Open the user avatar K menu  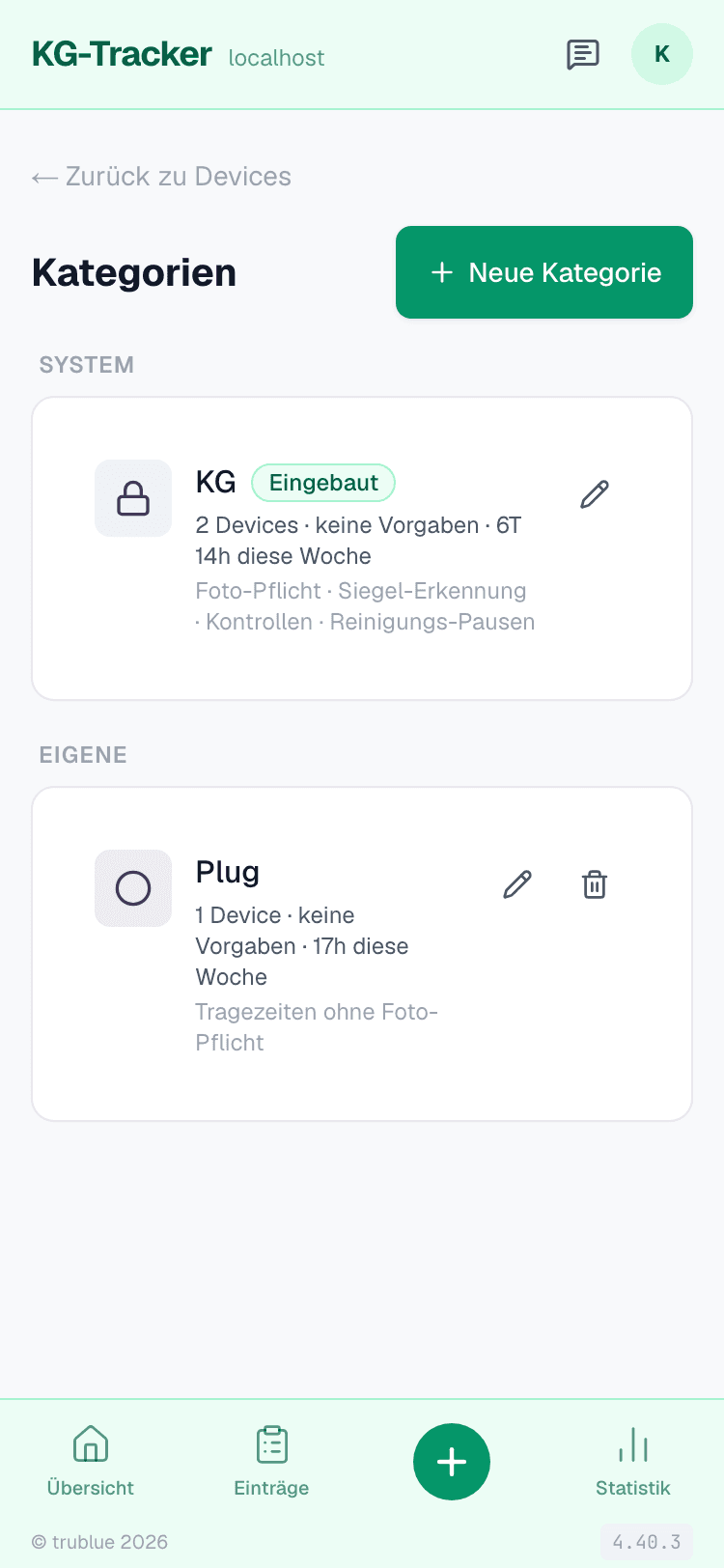coord(662,54)
